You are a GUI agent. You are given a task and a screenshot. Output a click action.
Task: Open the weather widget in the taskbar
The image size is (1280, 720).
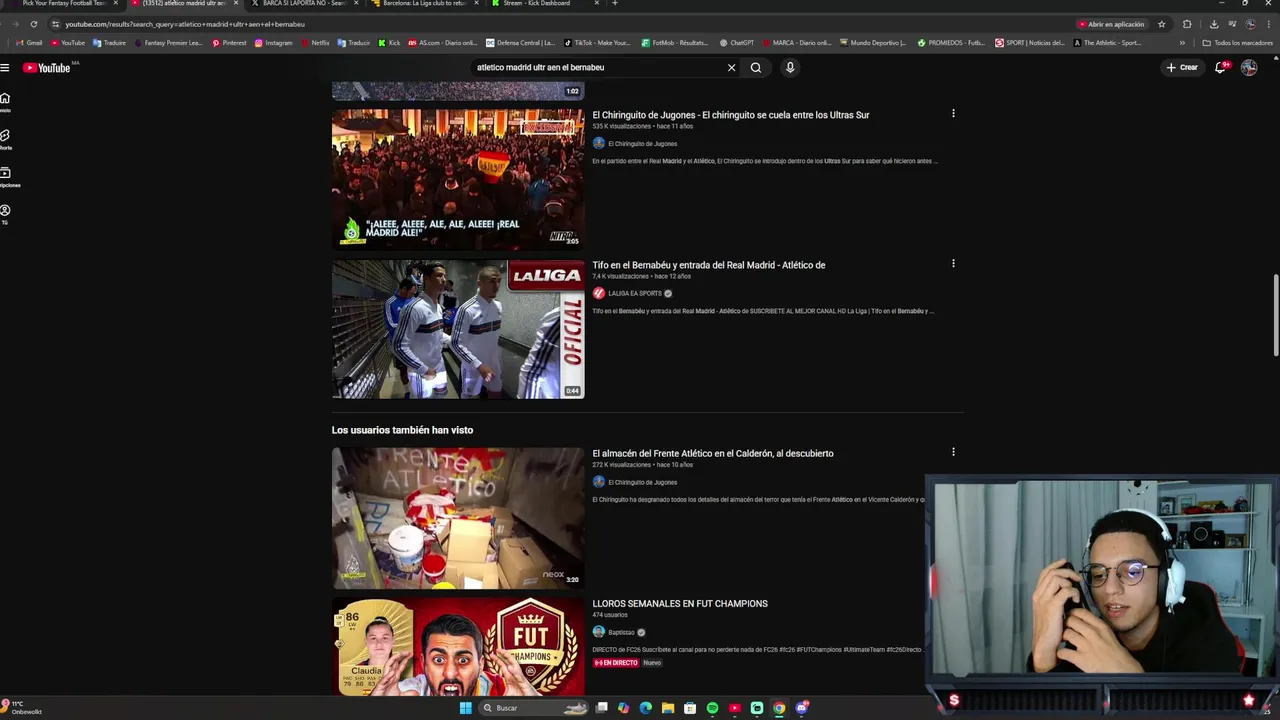[x=20, y=707]
